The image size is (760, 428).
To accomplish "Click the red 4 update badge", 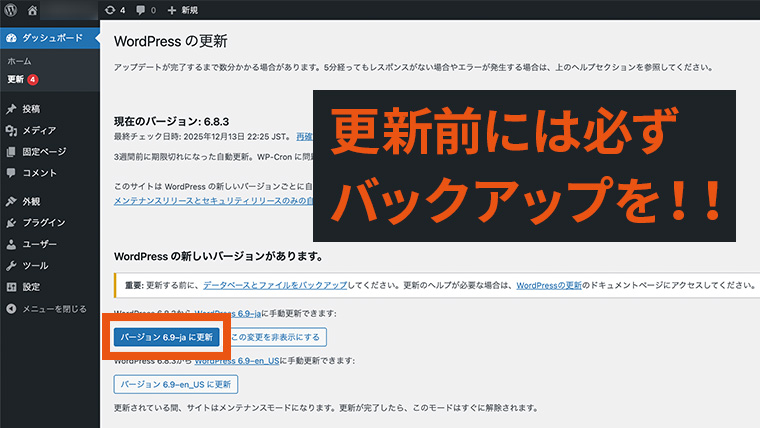I will tap(32, 79).
